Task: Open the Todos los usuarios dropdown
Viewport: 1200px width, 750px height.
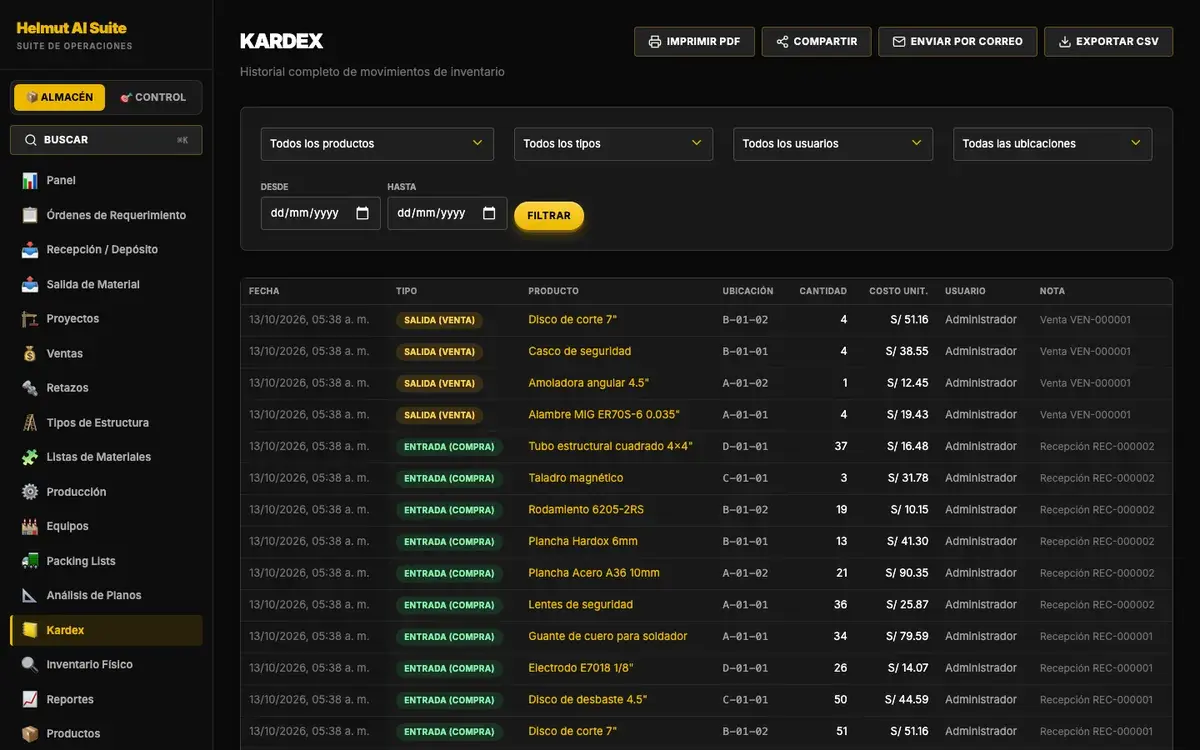Action: coord(833,144)
